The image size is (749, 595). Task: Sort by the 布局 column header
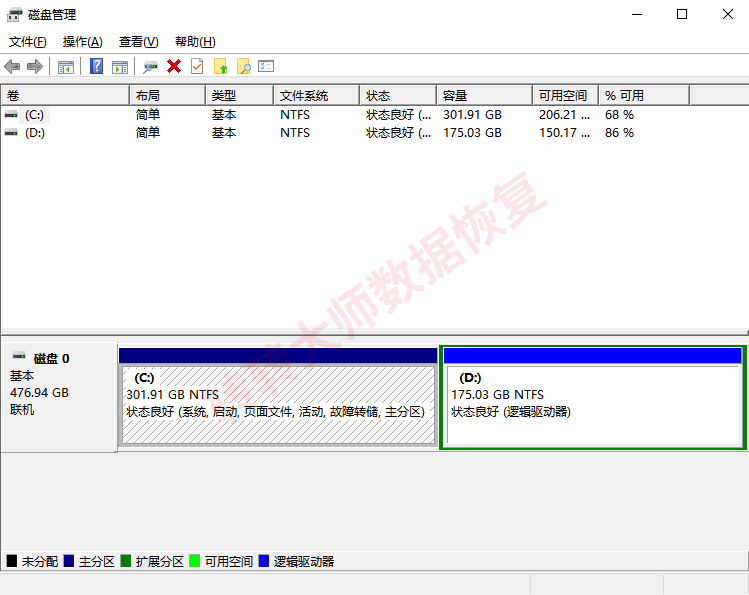pos(168,96)
